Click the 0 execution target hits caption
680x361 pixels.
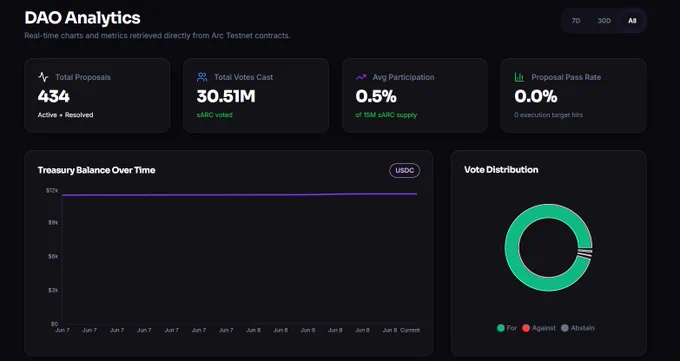tap(549, 115)
